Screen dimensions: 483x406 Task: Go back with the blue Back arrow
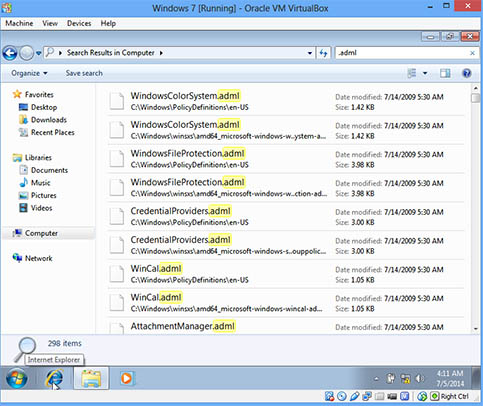(x=10, y=53)
